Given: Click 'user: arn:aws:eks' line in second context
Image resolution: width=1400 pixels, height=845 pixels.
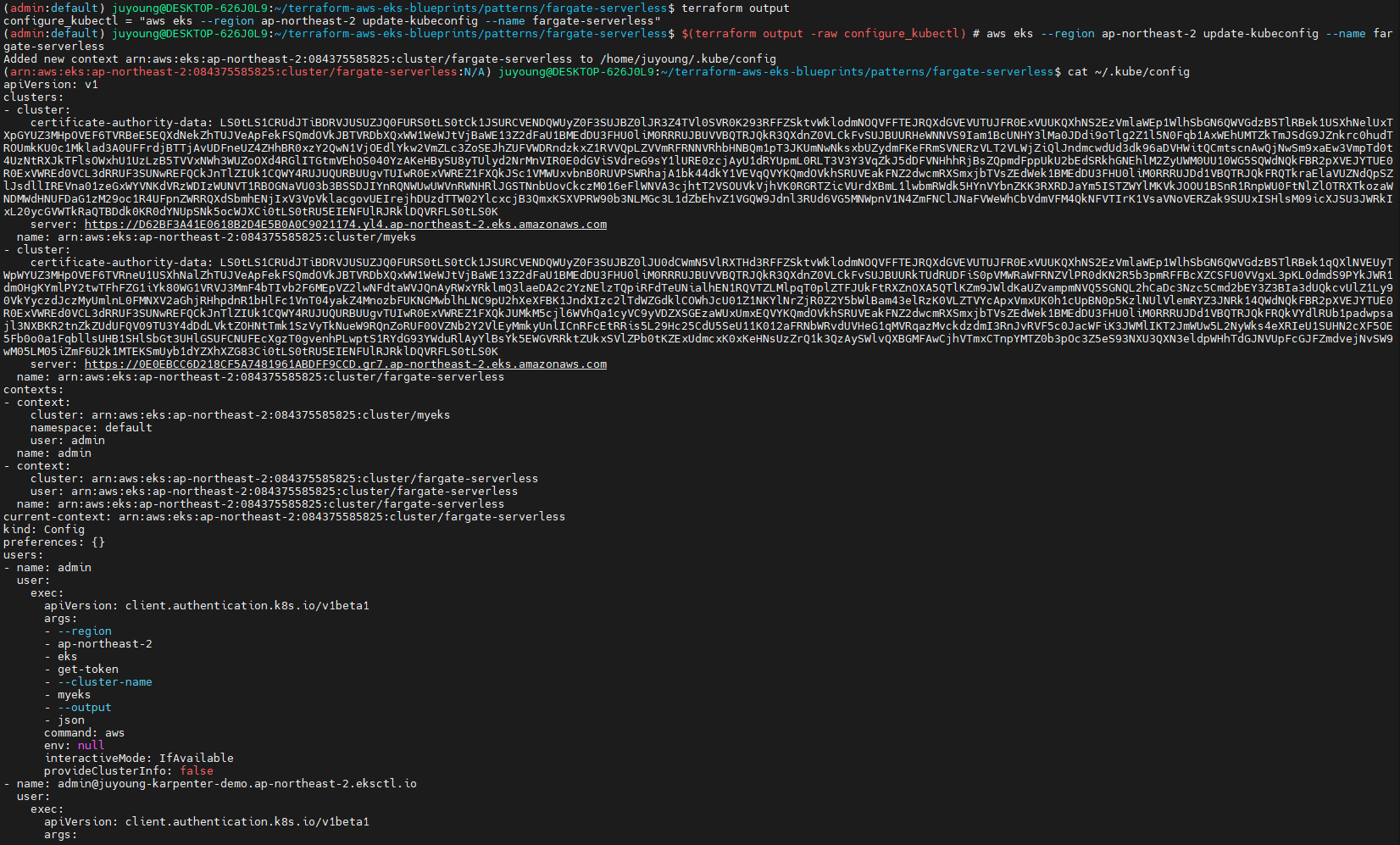Looking at the screenshot, I should coord(275,492).
